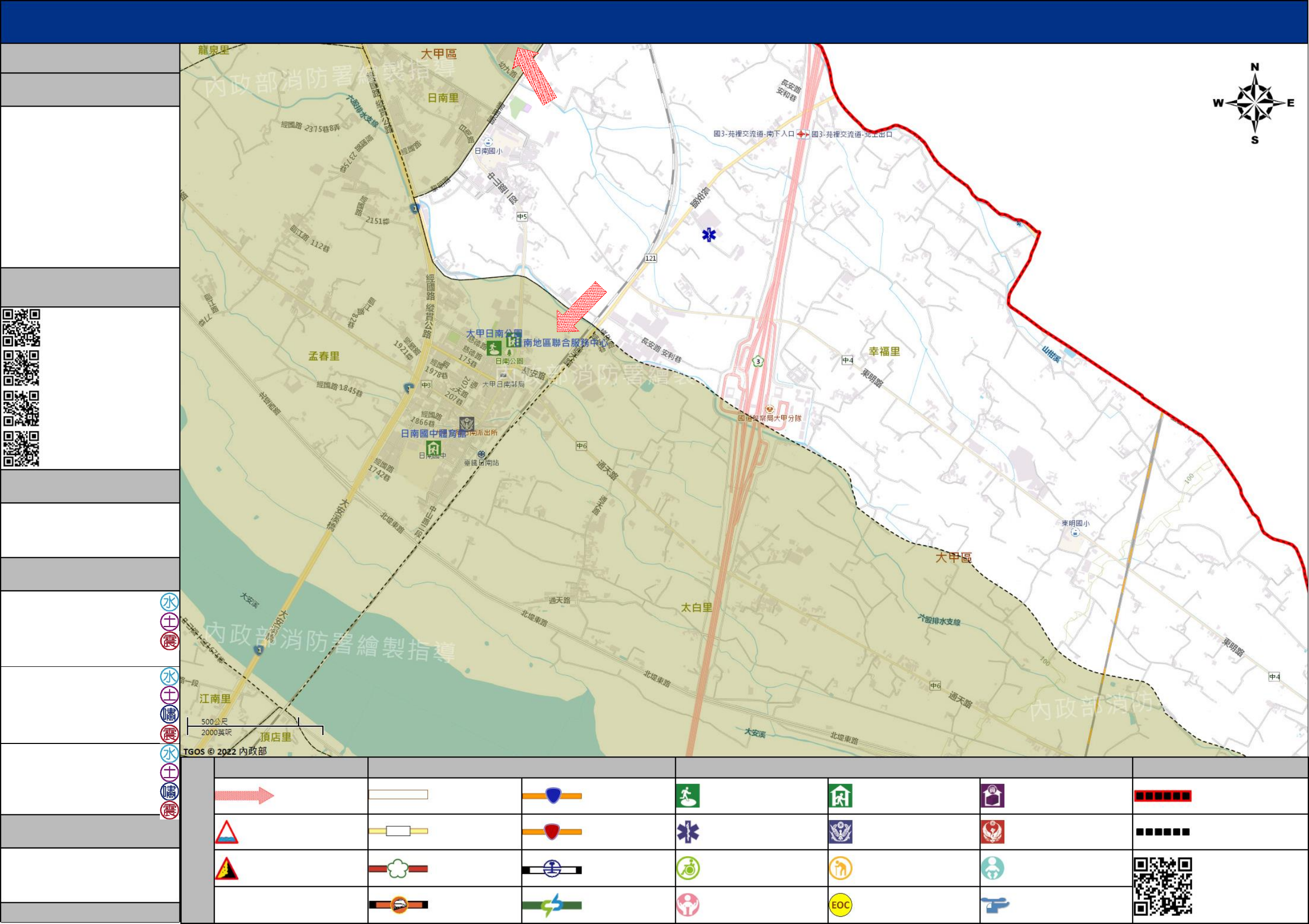Click the blue railway line symbol in legend
The image size is (1309, 924).
[x=553, y=869]
